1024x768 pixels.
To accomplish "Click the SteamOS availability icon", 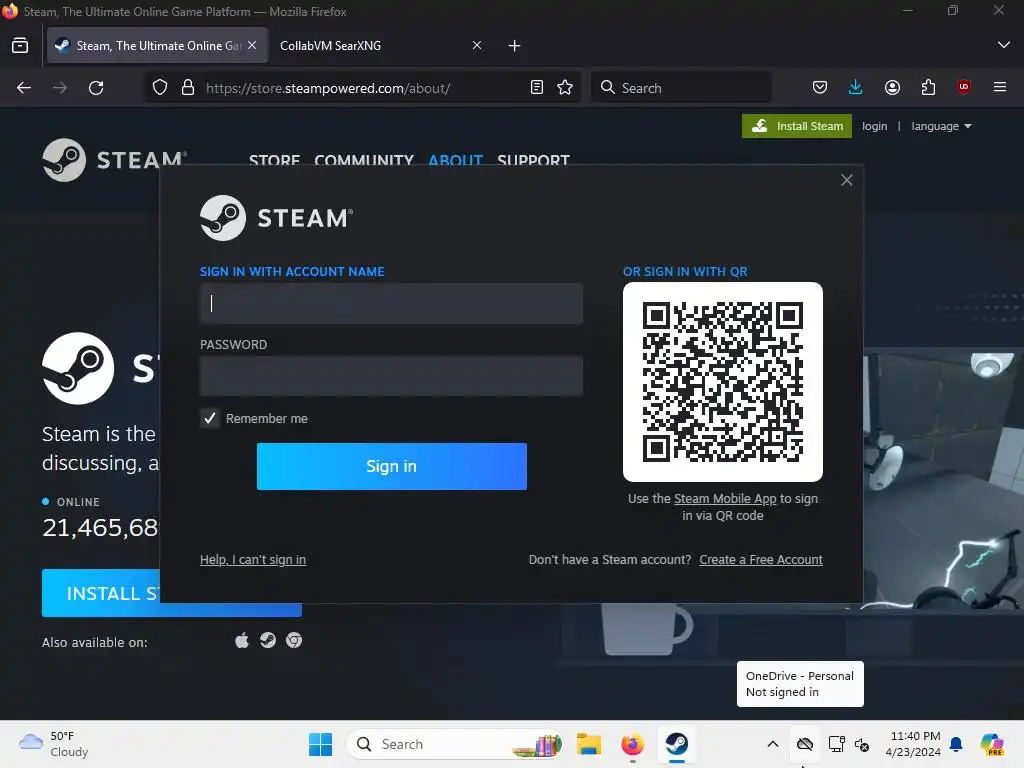I will [268, 640].
